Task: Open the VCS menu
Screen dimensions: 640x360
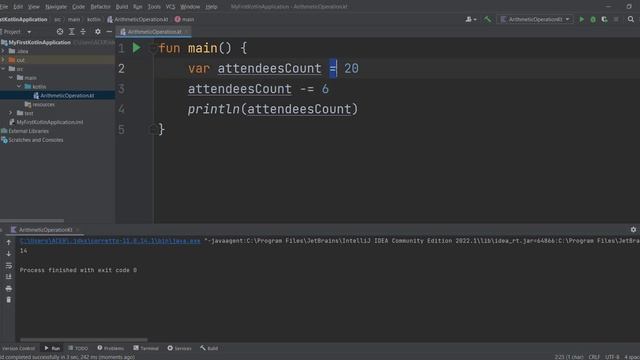Action: (x=170, y=7)
